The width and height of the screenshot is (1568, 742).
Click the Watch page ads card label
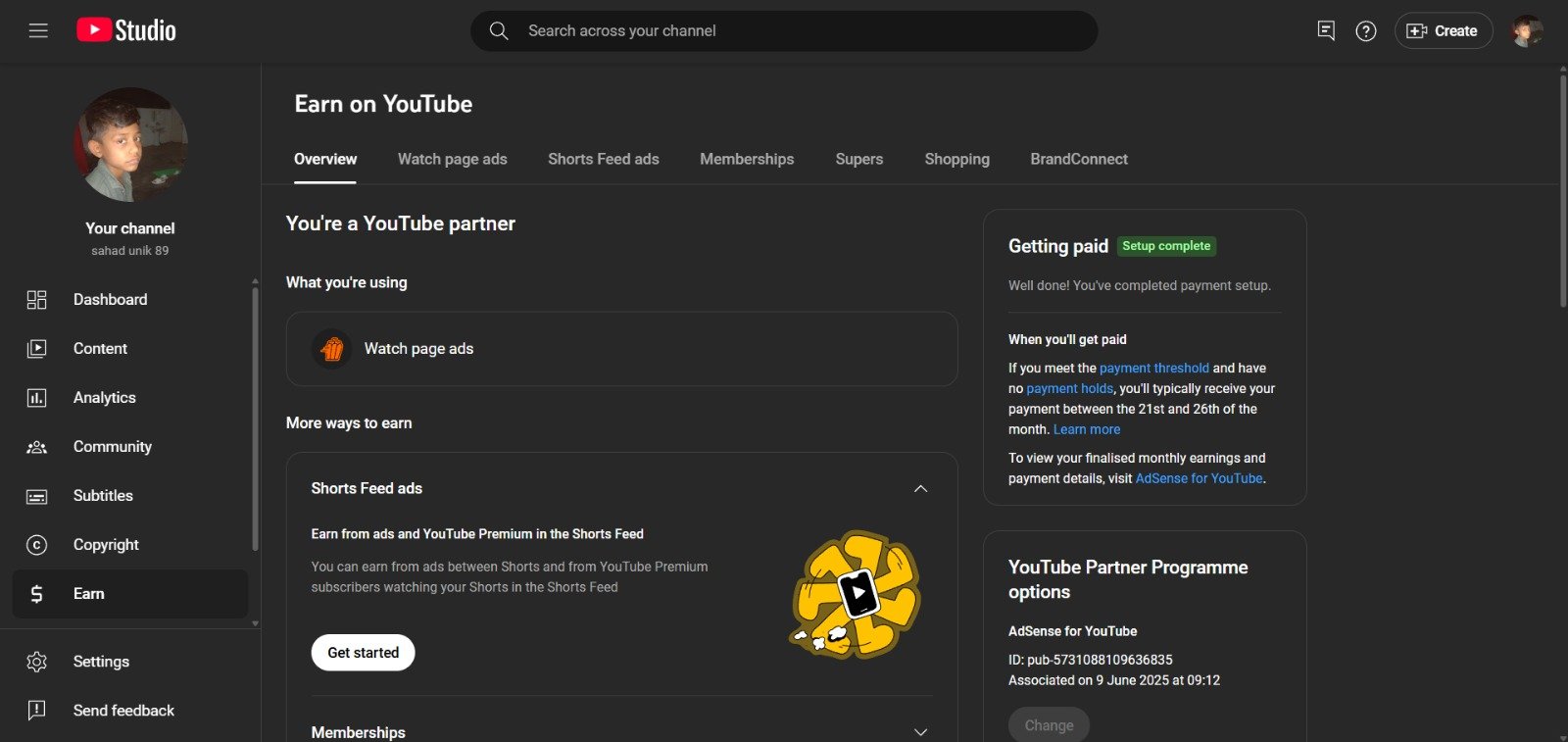418,348
